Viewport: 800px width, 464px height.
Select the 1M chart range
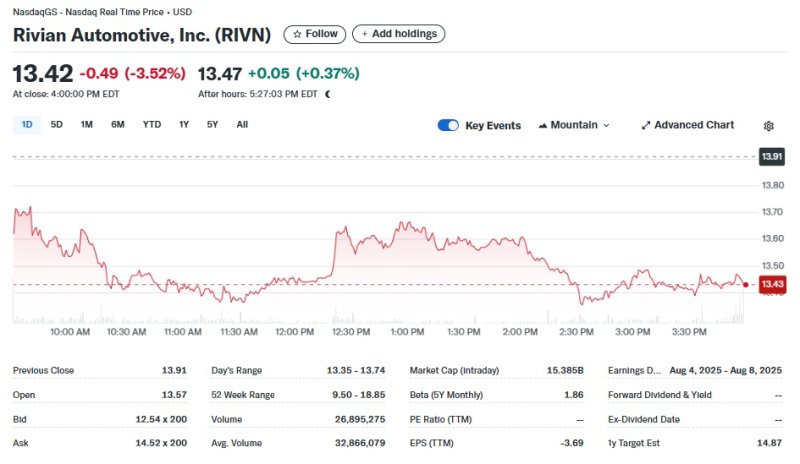click(x=87, y=125)
